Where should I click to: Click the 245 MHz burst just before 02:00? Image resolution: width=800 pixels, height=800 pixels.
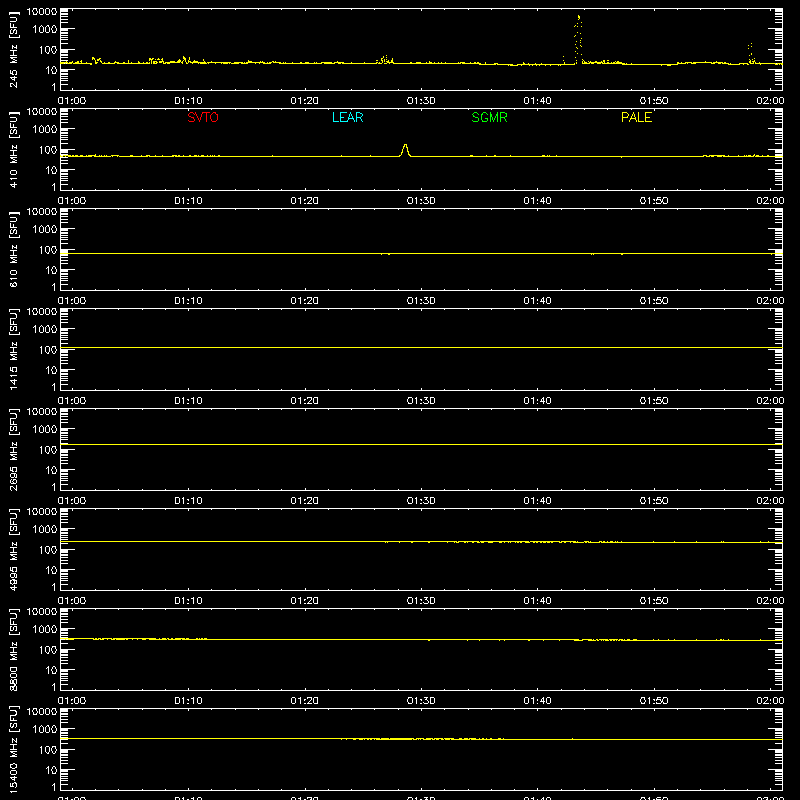[x=751, y=53]
